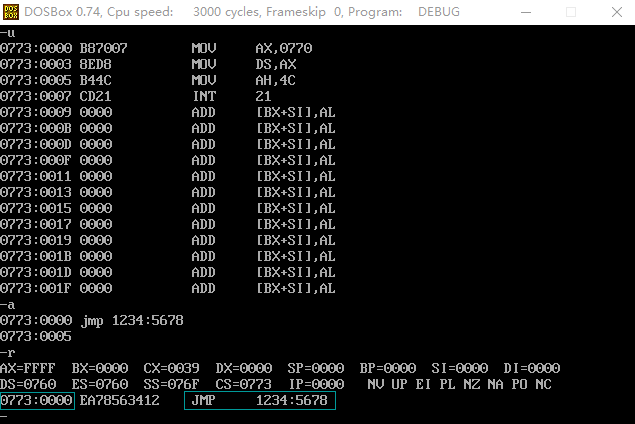The image size is (635, 424).
Task: Click register value BP=0000
Action: tap(388, 369)
